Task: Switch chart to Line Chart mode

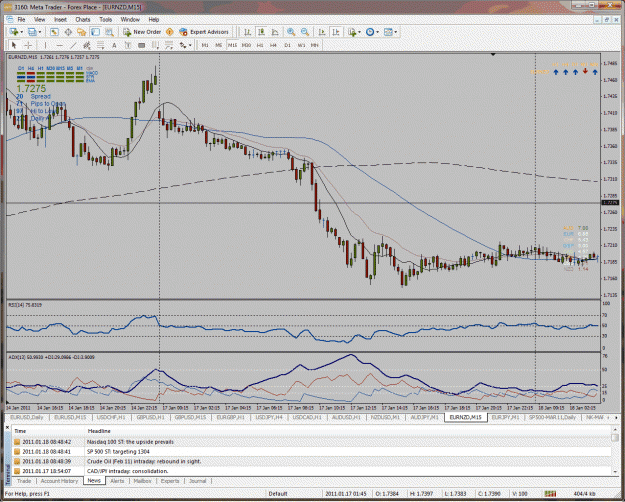Action: point(275,32)
